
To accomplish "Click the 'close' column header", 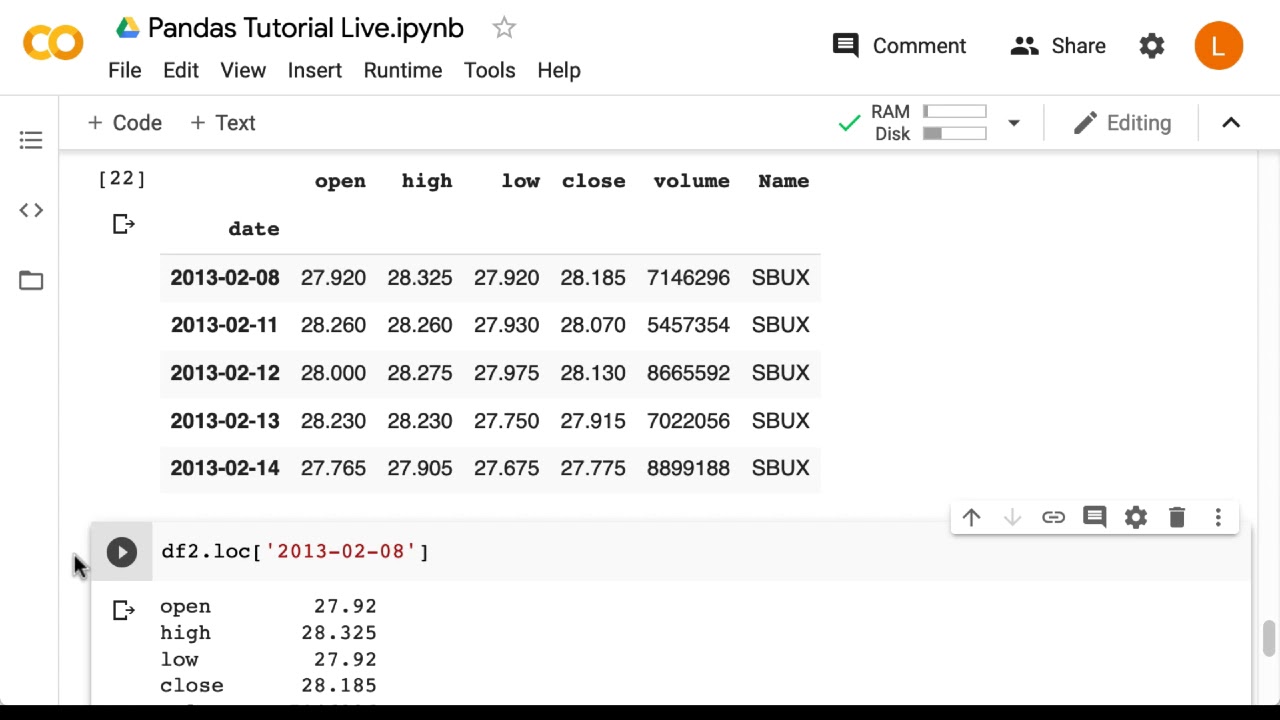I will (x=594, y=181).
